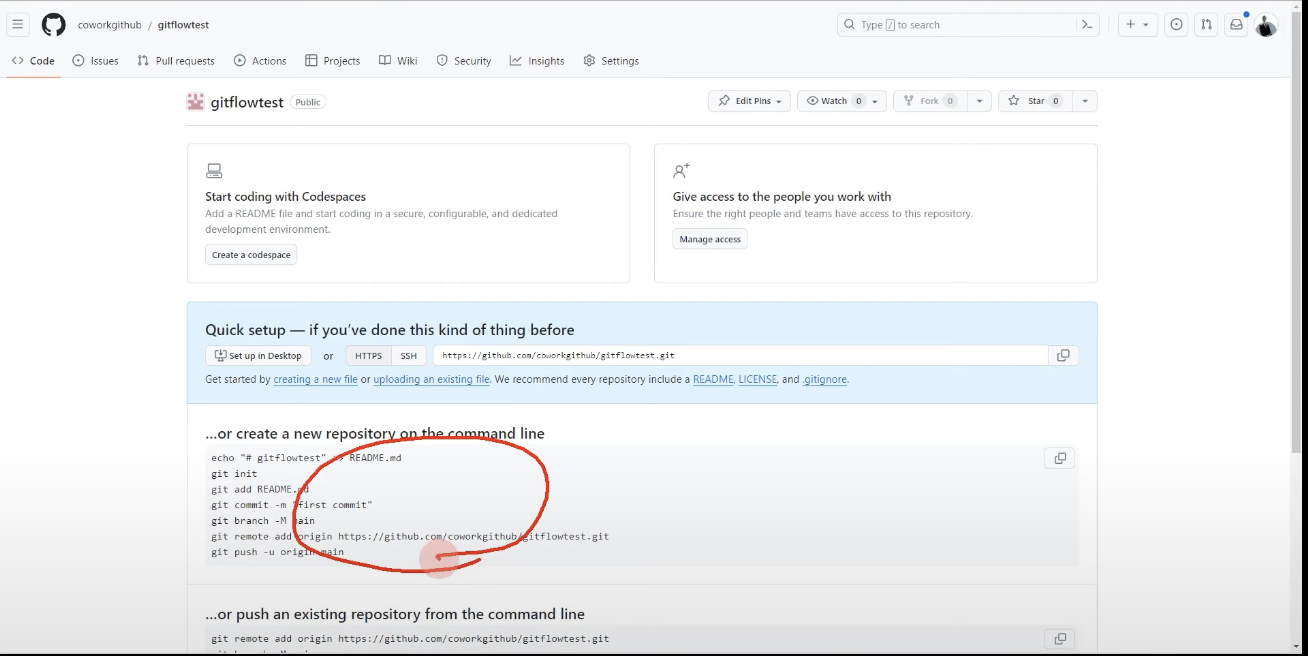Copy the create new repository commands
Image resolution: width=1308 pixels, height=656 pixels.
pyautogui.click(x=1060, y=458)
